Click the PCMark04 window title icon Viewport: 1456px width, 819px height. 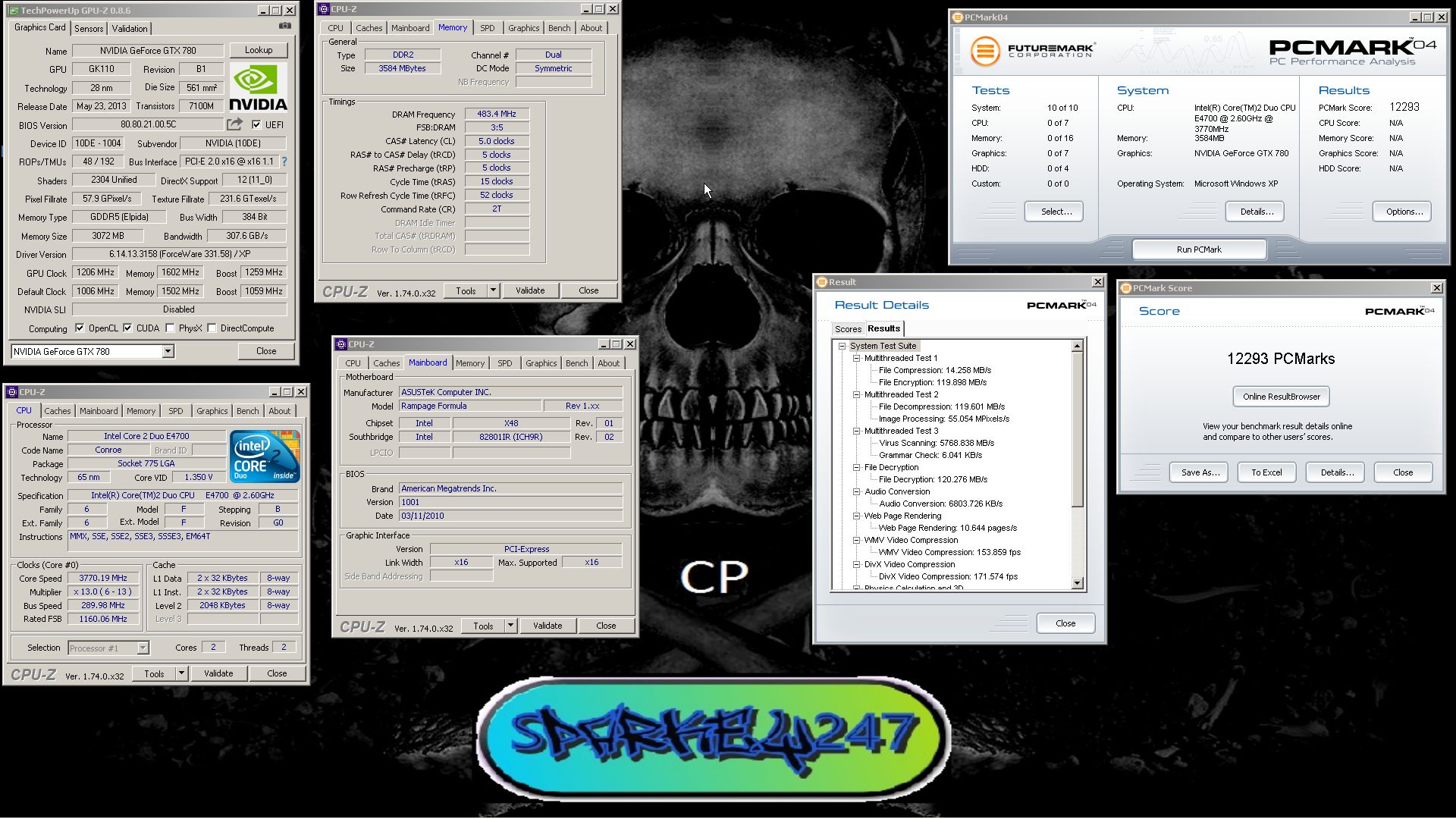tap(958, 17)
